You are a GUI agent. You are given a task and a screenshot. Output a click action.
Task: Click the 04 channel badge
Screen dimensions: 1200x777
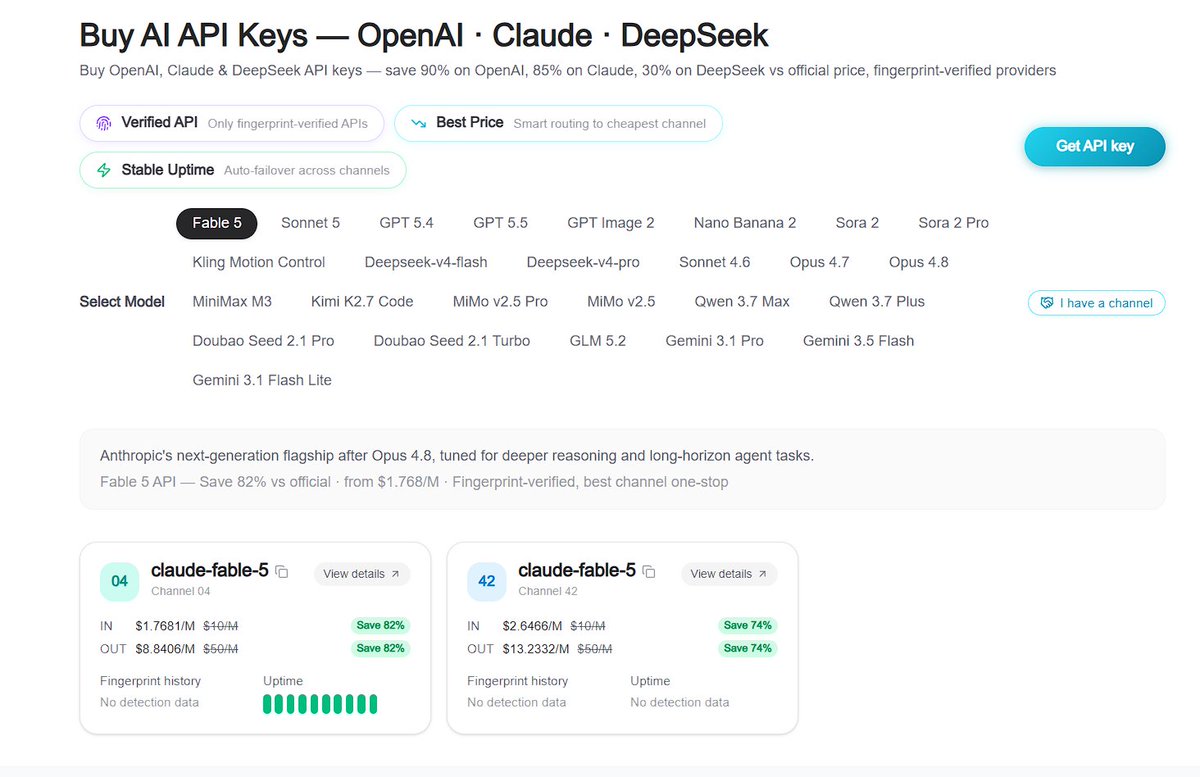[120, 581]
